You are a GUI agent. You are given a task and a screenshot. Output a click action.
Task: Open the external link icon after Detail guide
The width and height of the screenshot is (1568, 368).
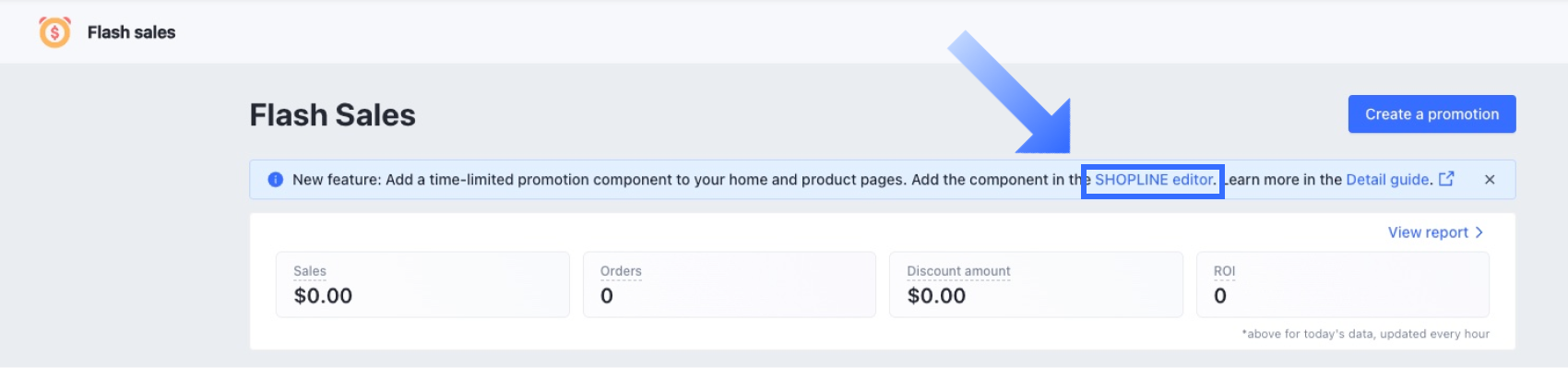click(1446, 179)
